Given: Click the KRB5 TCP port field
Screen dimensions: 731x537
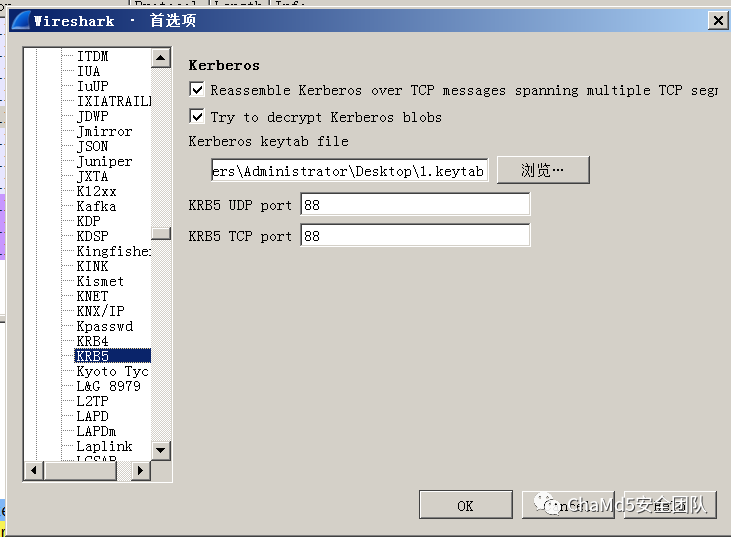Looking at the screenshot, I should pyautogui.click(x=415, y=235).
